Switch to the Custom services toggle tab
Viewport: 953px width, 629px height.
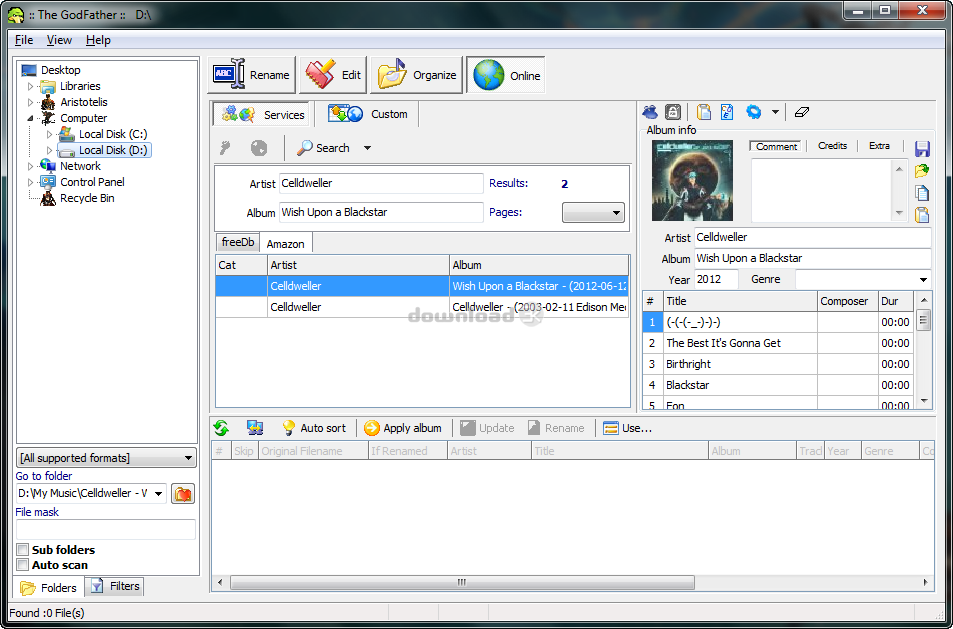(367, 113)
